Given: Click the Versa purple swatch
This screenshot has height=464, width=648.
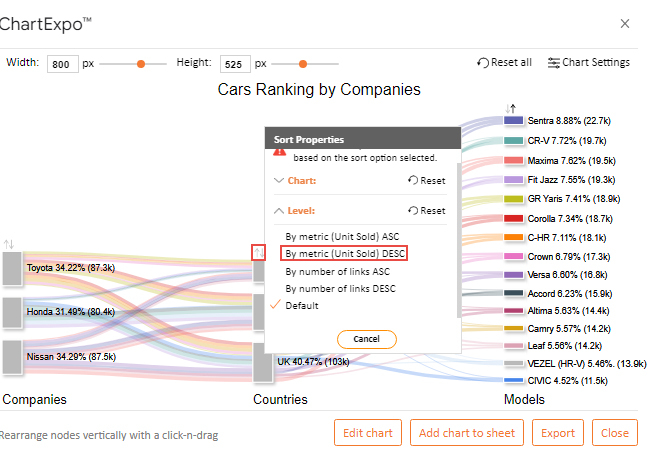Looking at the screenshot, I should (x=514, y=275).
